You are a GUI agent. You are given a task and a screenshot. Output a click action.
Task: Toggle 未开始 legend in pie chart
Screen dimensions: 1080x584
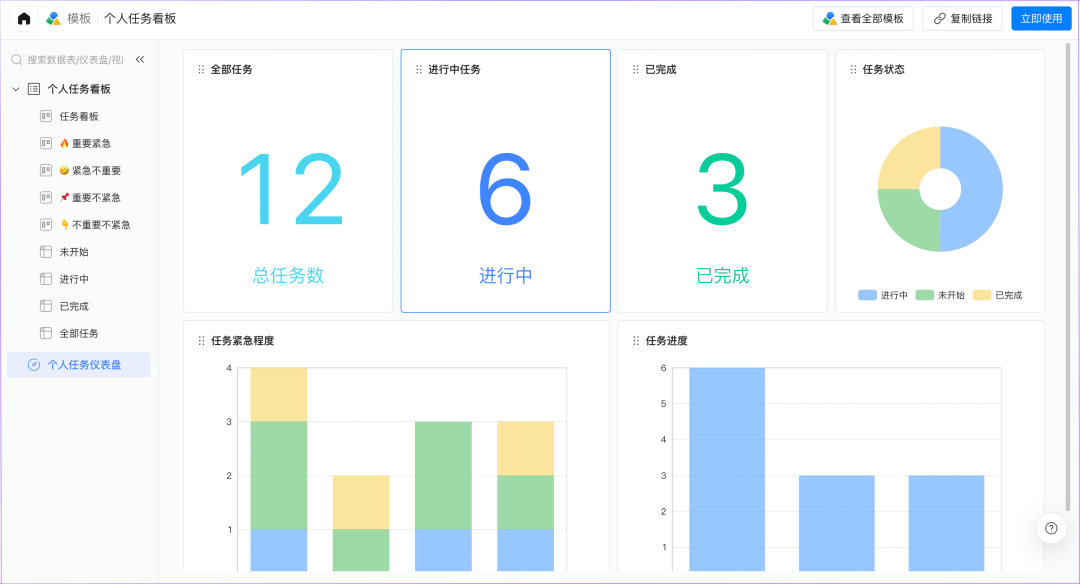point(940,295)
